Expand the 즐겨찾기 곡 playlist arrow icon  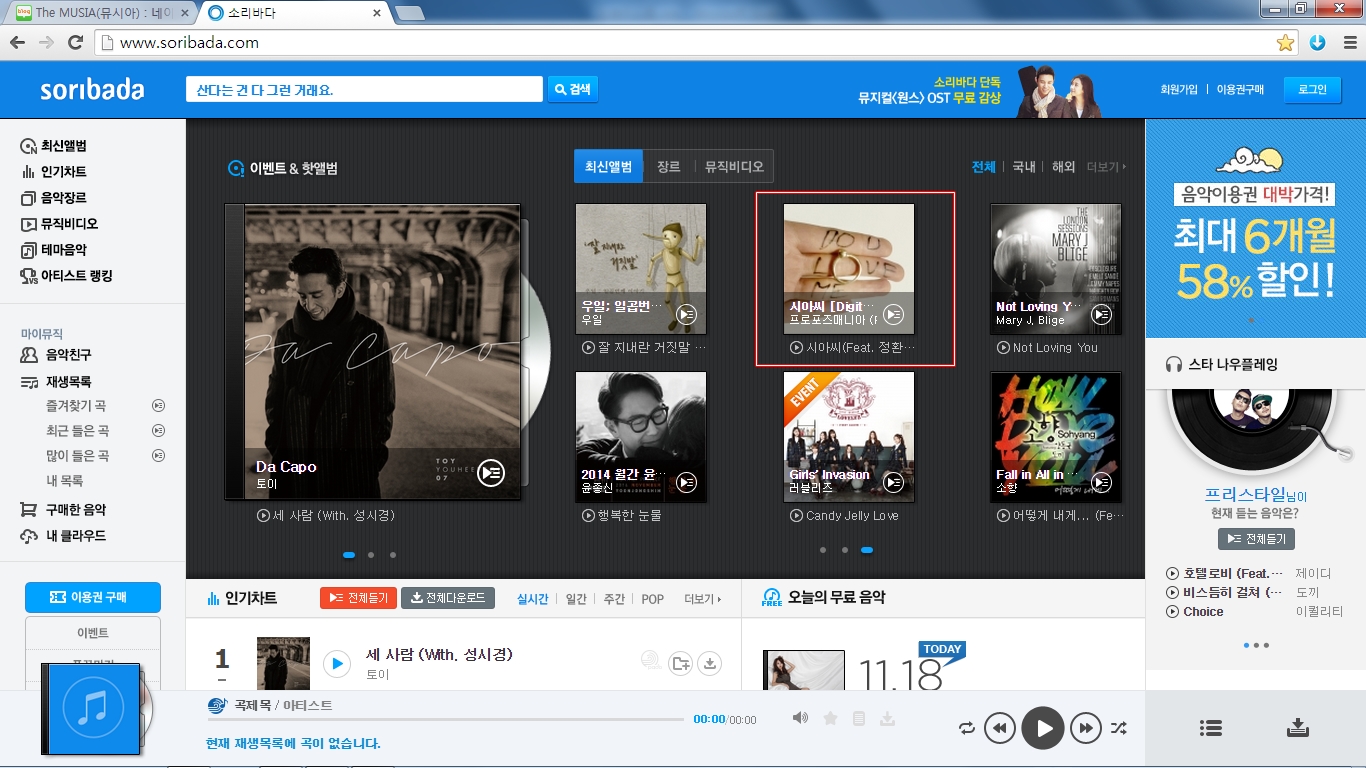(158, 406)
